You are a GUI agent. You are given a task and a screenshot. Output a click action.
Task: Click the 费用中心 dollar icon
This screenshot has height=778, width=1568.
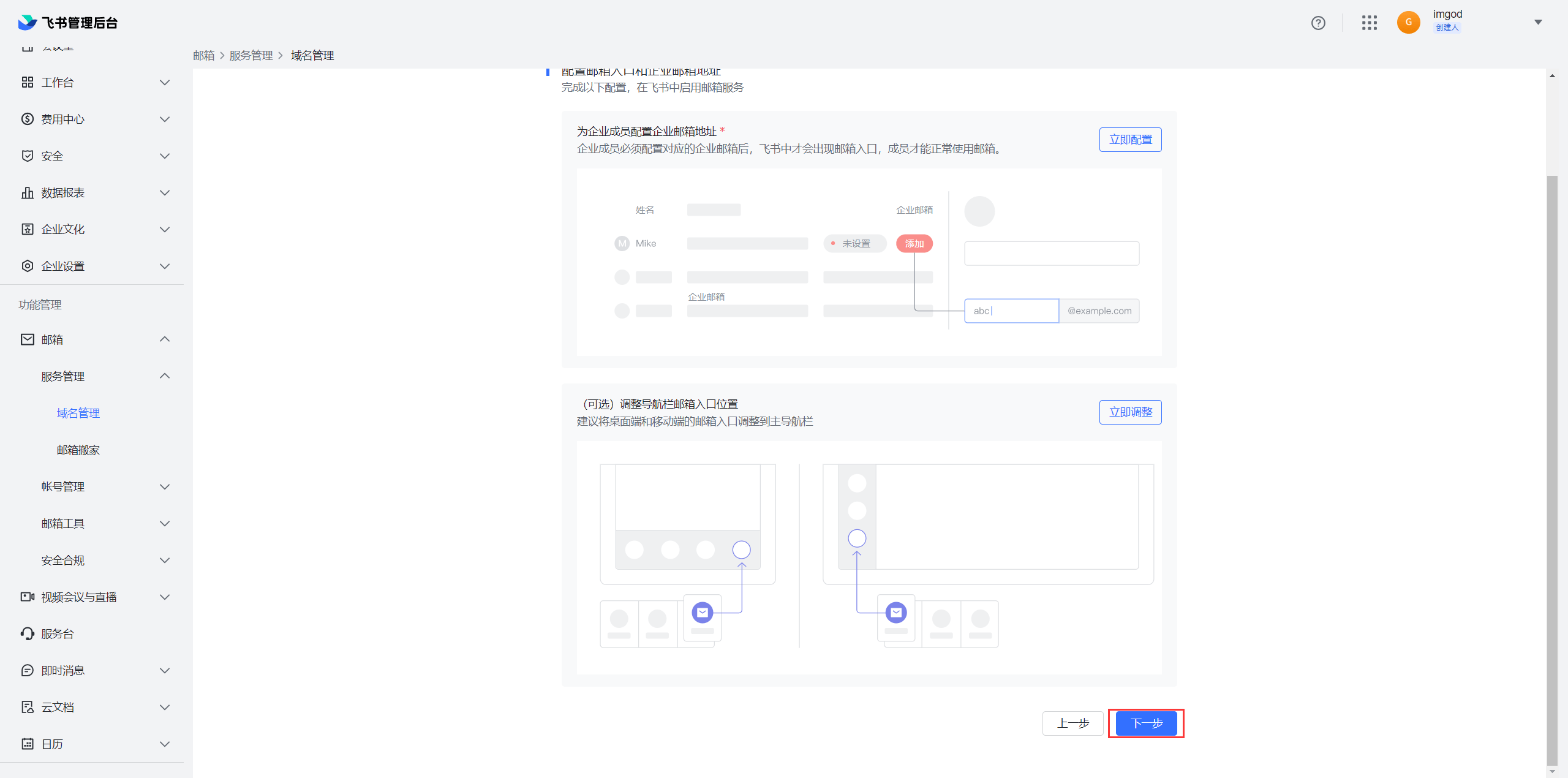[28, 119]
